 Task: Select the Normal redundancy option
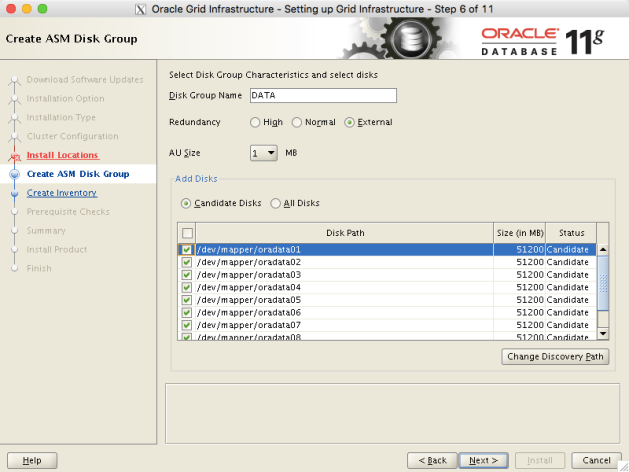(x=296, y=122)
